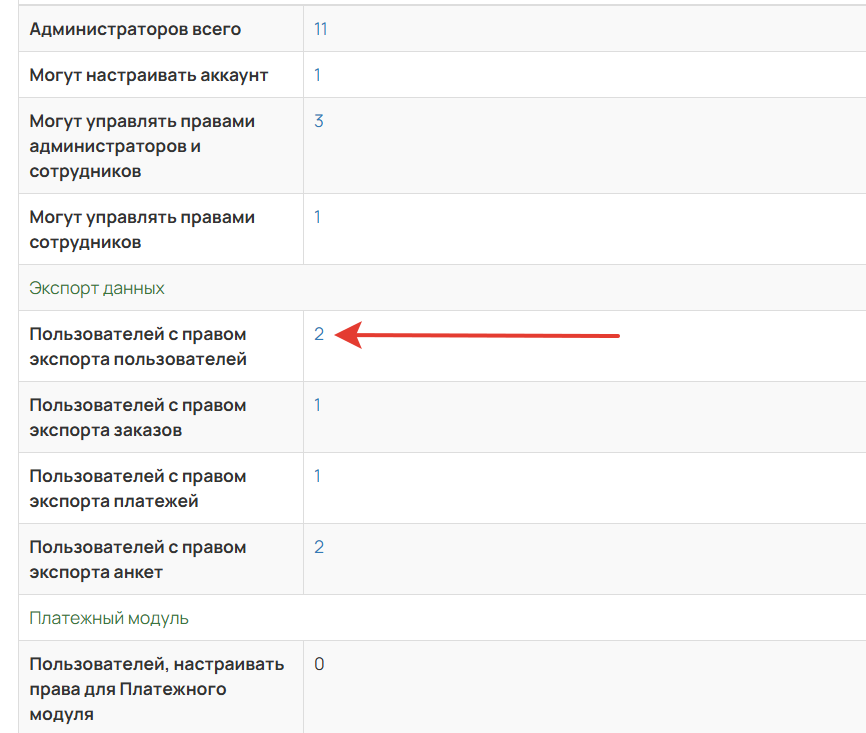
Task: Select the Экспорт данных section header
Action: point(96,288)
